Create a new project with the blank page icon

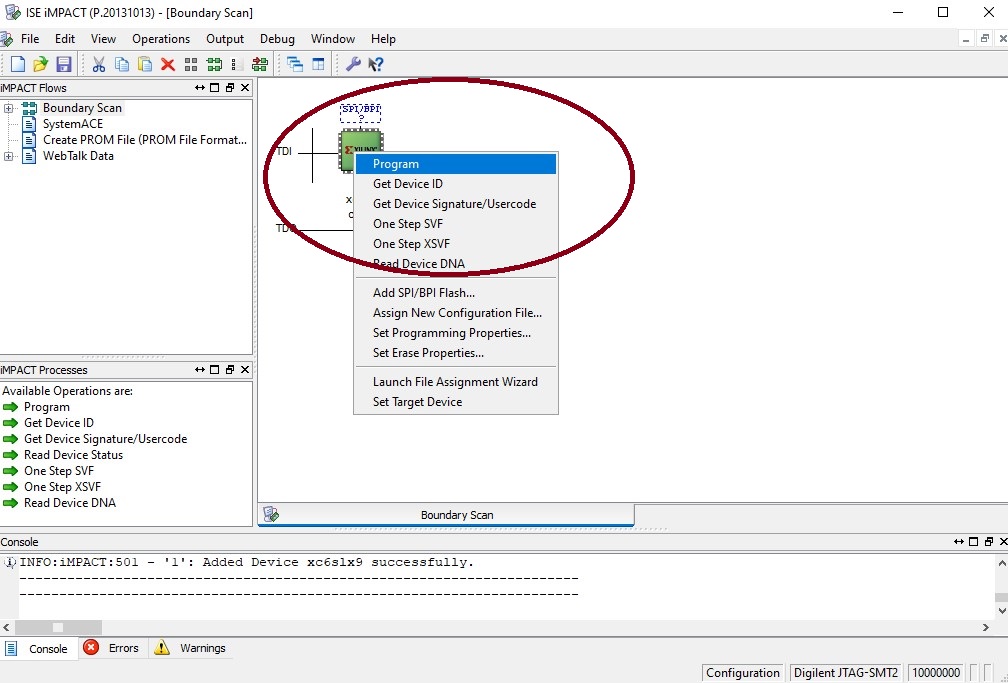point(18,64)
